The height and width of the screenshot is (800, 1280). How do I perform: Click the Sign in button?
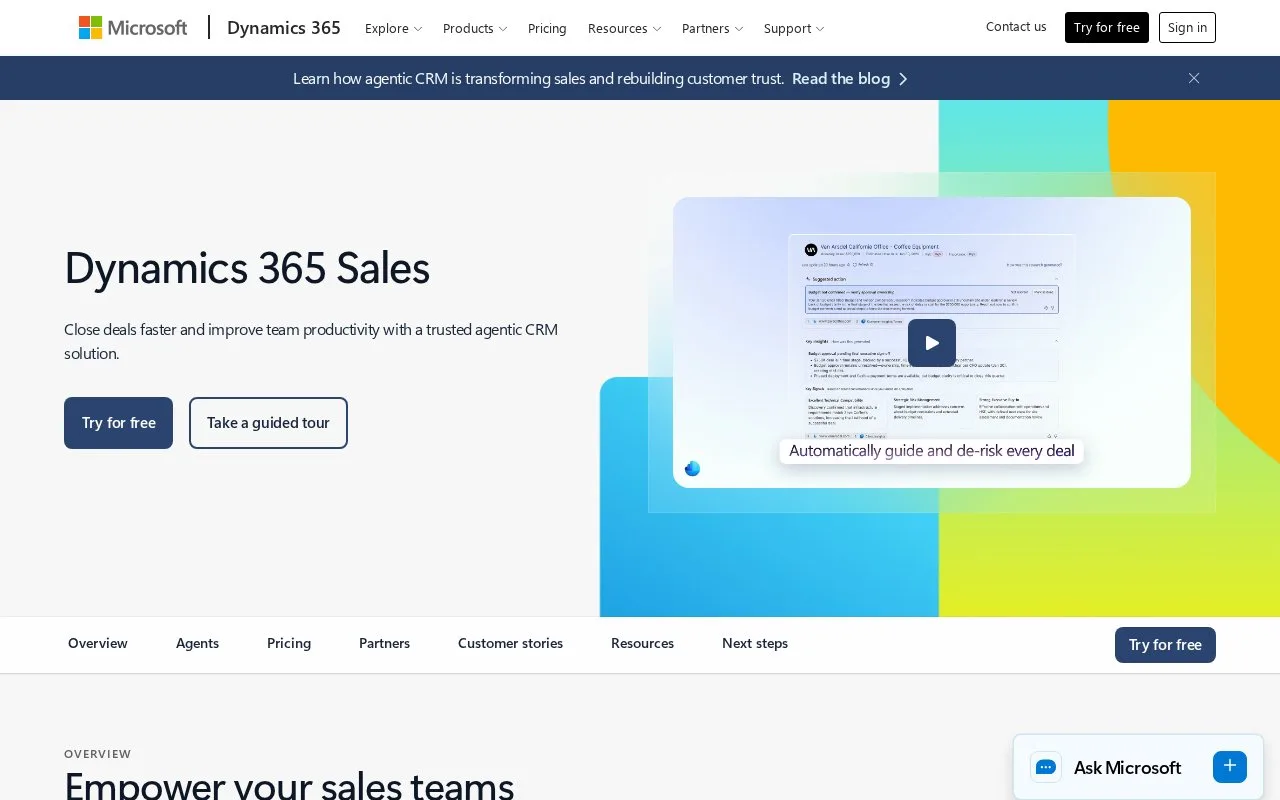pos(1187,27)
